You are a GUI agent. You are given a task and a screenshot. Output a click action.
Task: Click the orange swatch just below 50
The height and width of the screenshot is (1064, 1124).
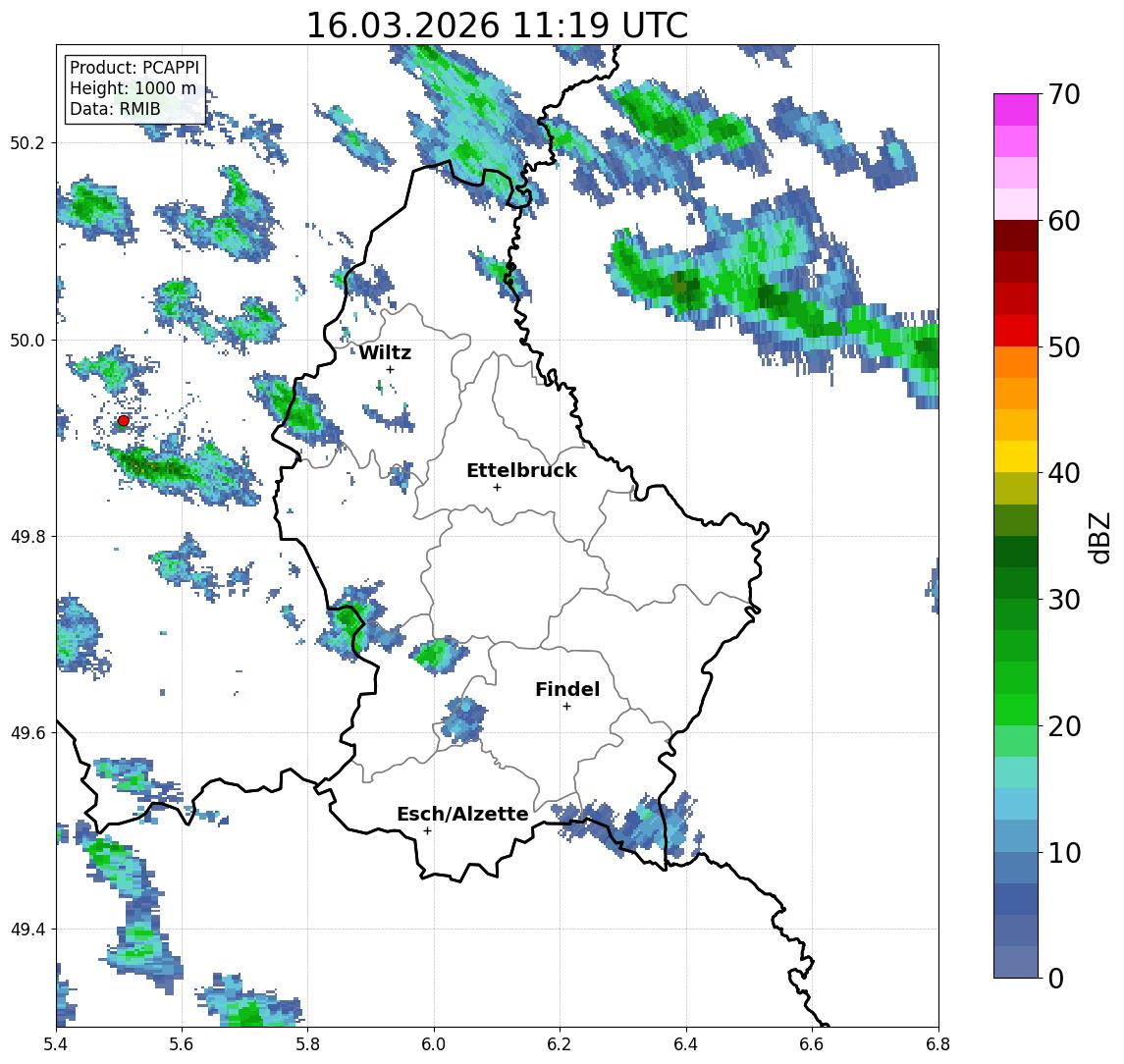point(1016,362)
